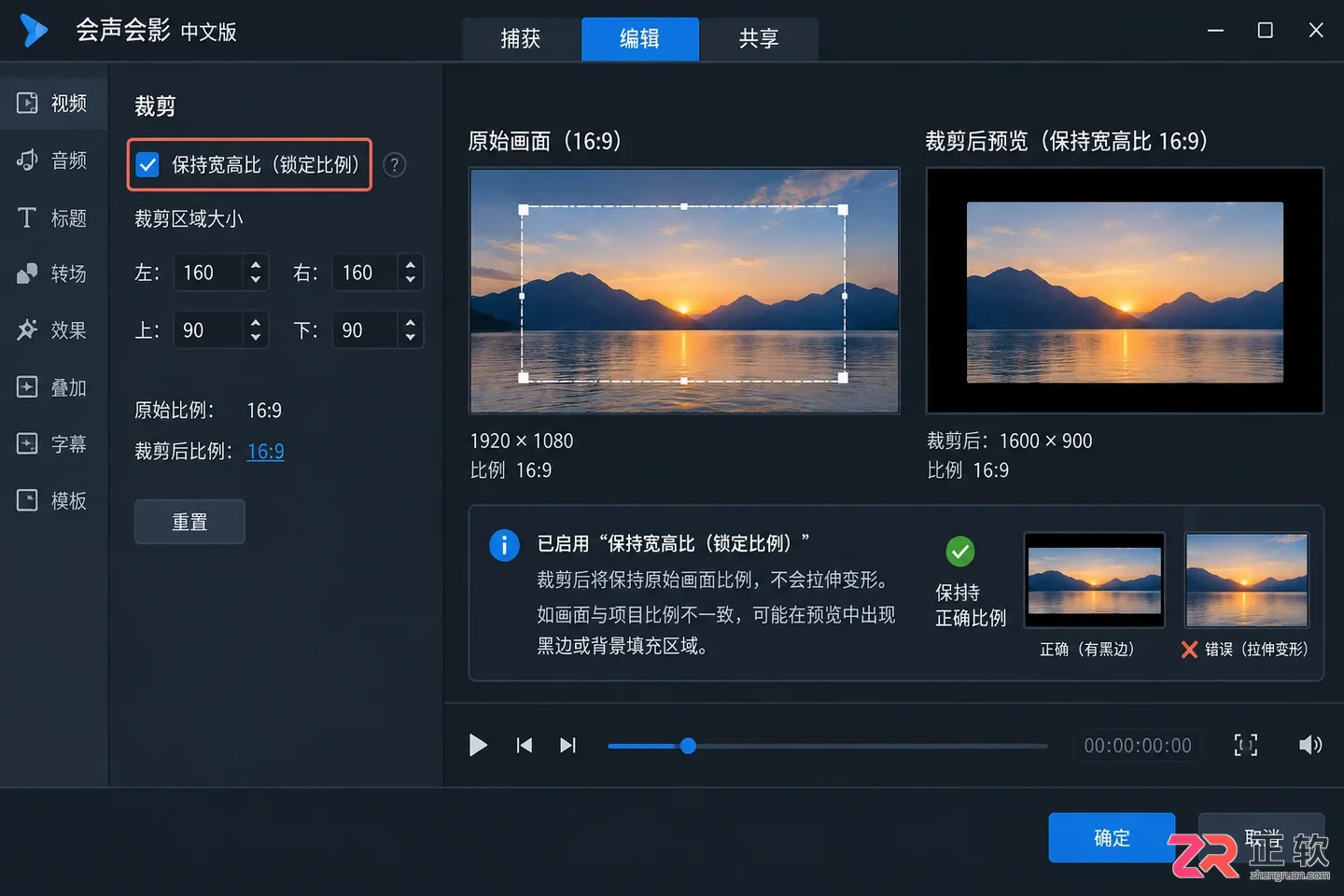This screenshot has height=896, width=1344.
Task: Click the playback progress slider handle
Action: (688, 746)
